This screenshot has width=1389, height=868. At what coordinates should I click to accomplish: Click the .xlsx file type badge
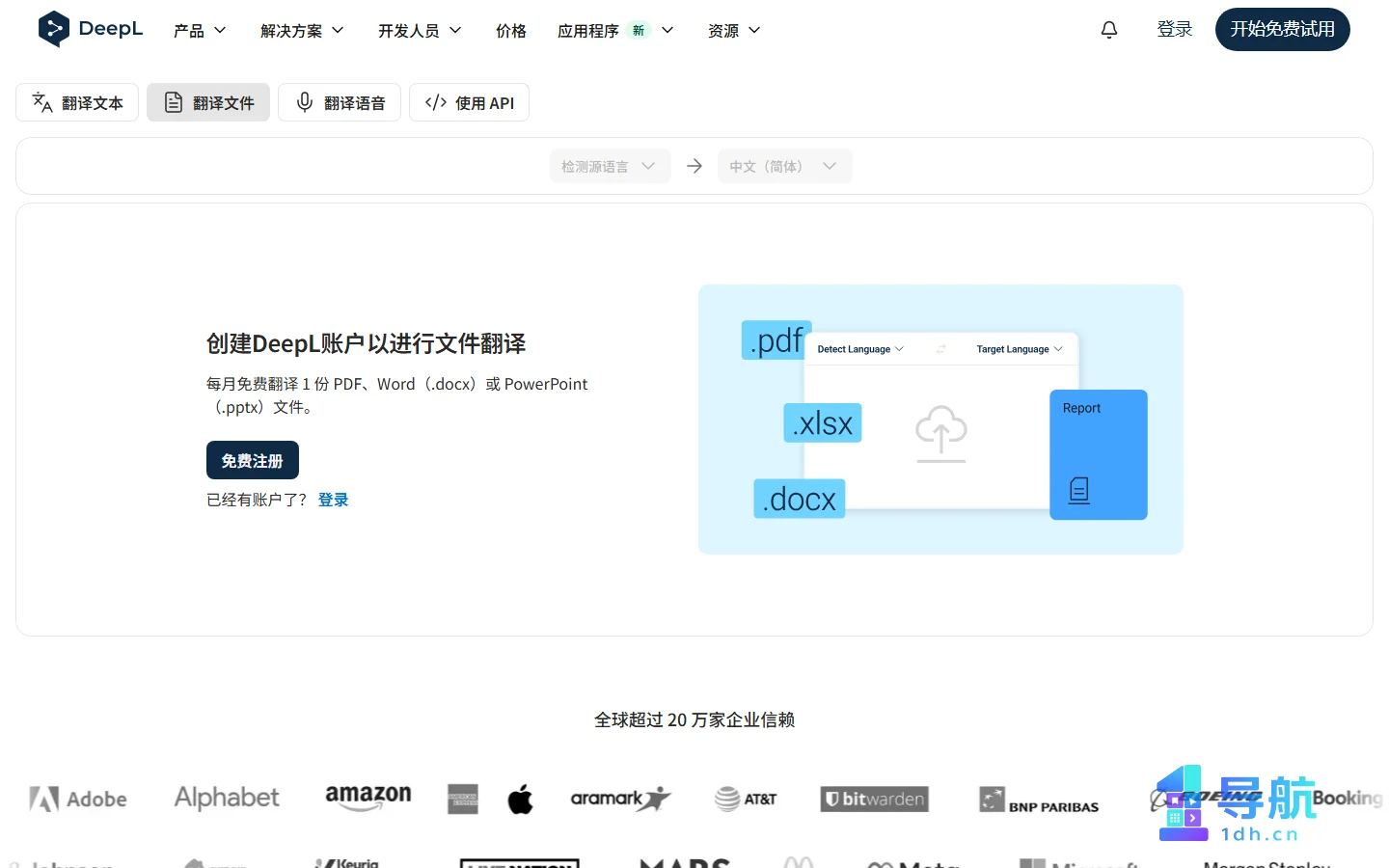(823, 422)
